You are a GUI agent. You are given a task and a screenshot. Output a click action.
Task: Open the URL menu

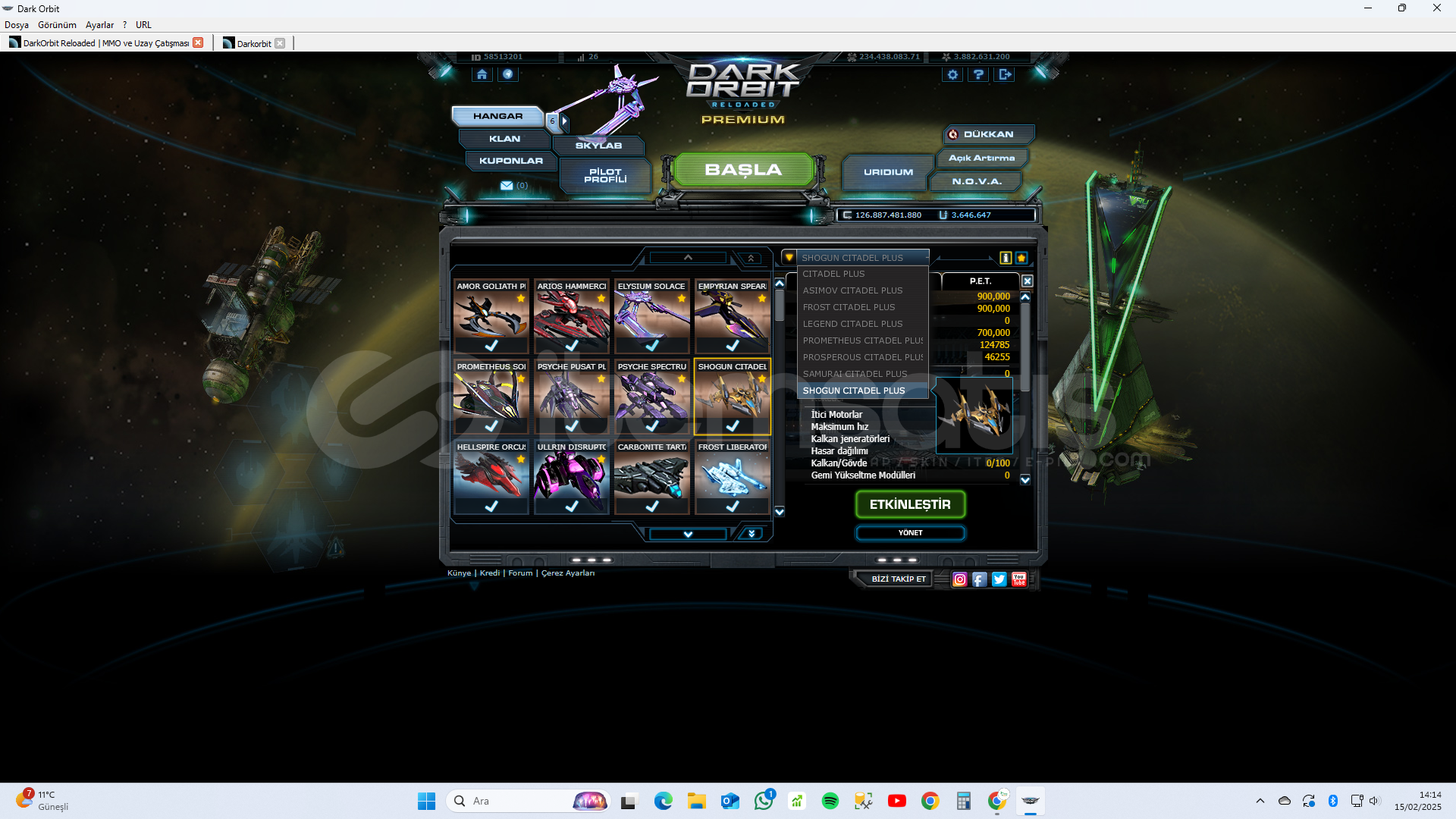143,25
